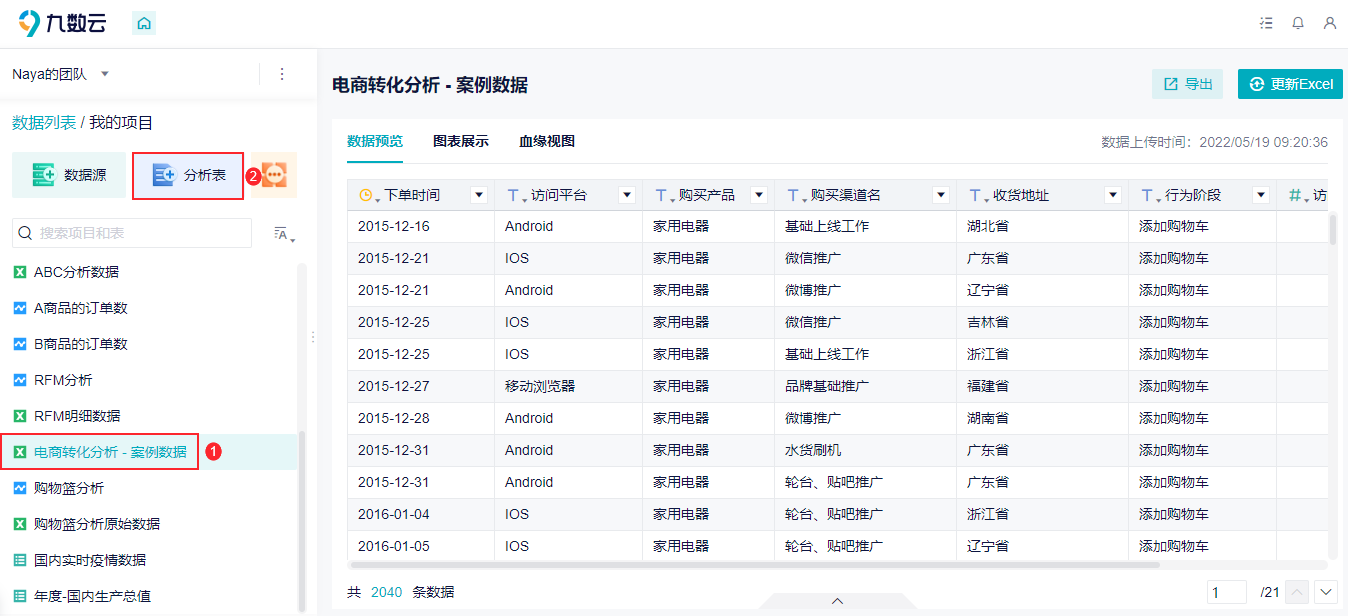Open the 收货地址 column filter dropdown

1113,195
